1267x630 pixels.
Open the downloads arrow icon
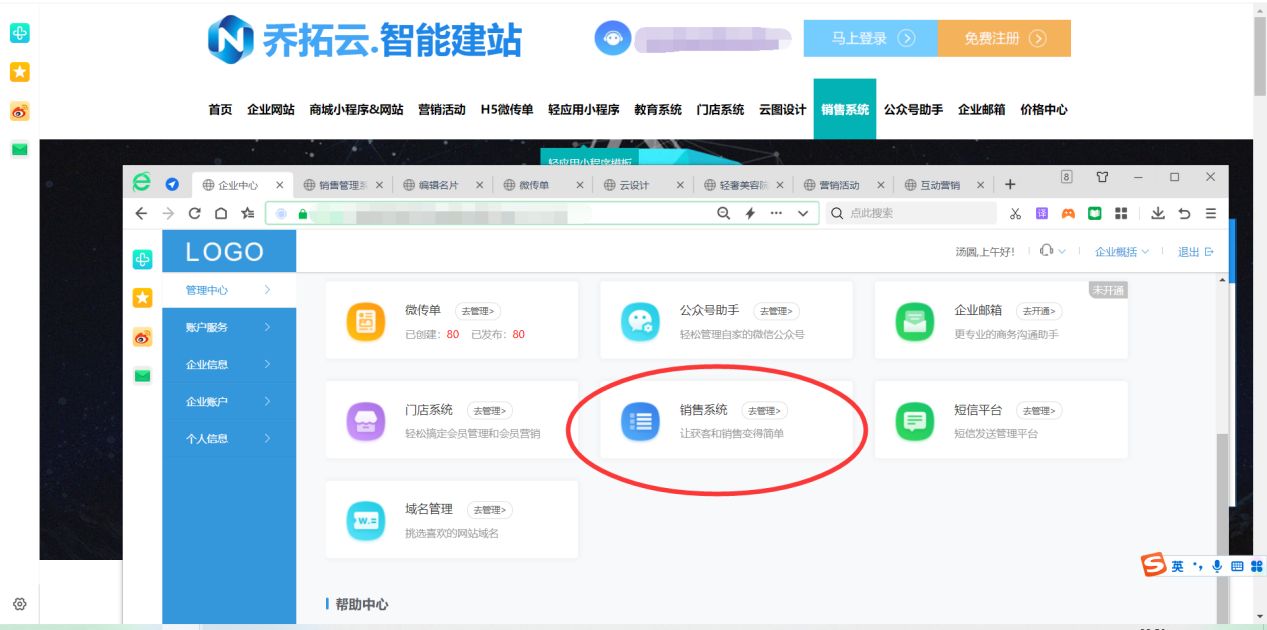(1158, 213)
